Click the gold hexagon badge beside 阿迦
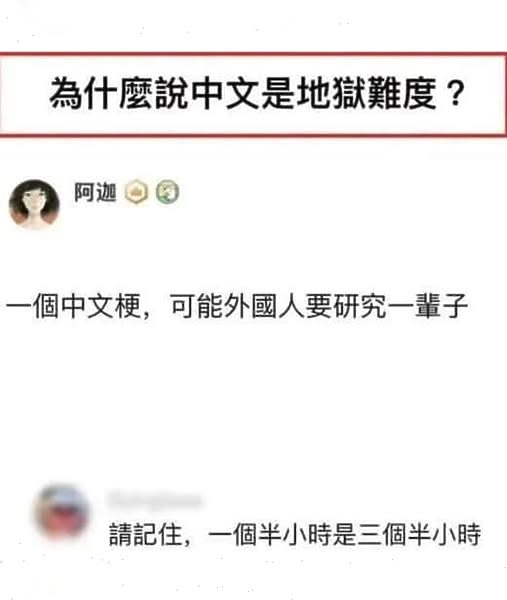 coord(137,192)
